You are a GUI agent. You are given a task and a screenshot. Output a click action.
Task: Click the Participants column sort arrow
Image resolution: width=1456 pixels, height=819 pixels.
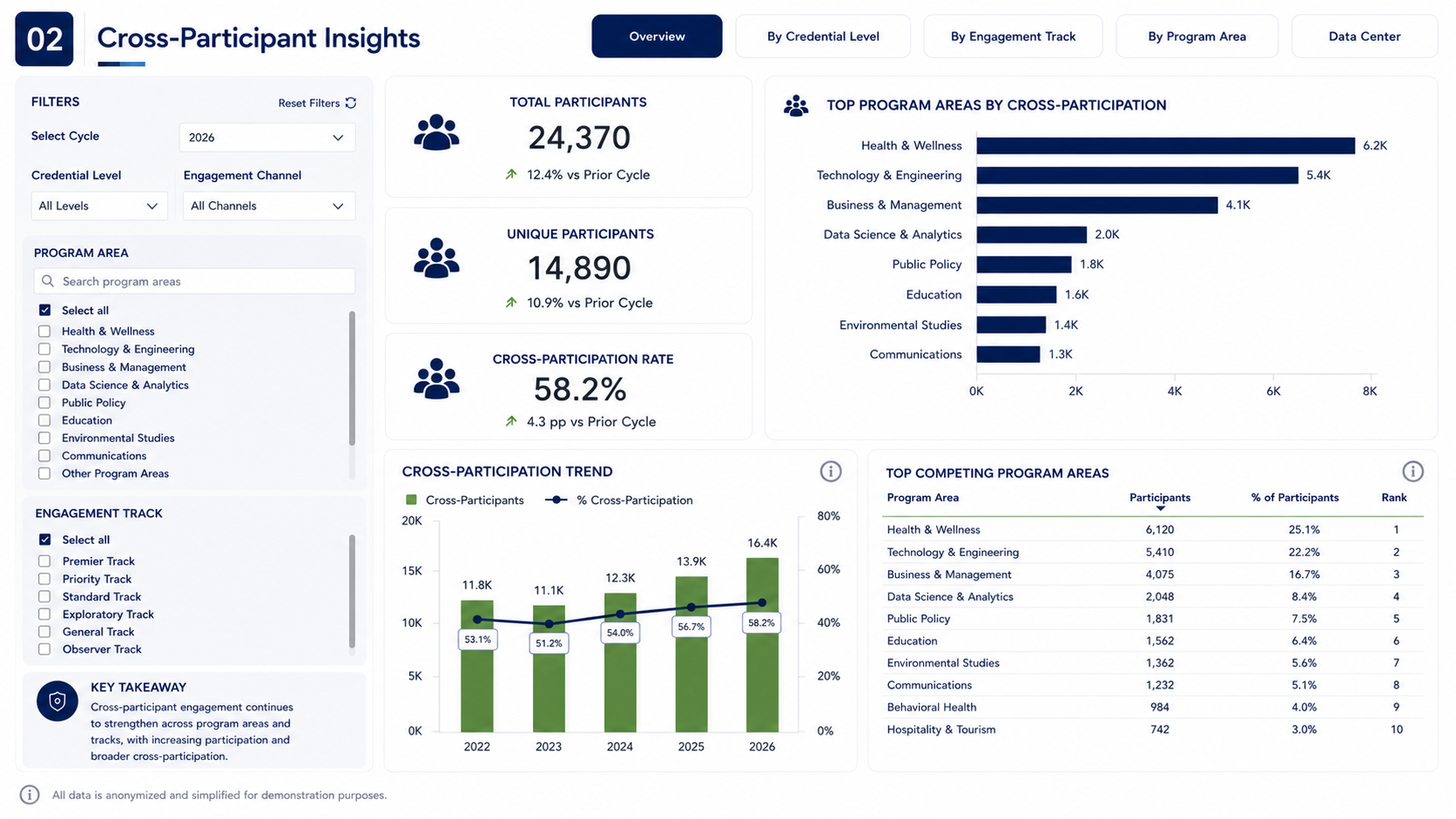pyautogui.click(x=1160, y=508)
